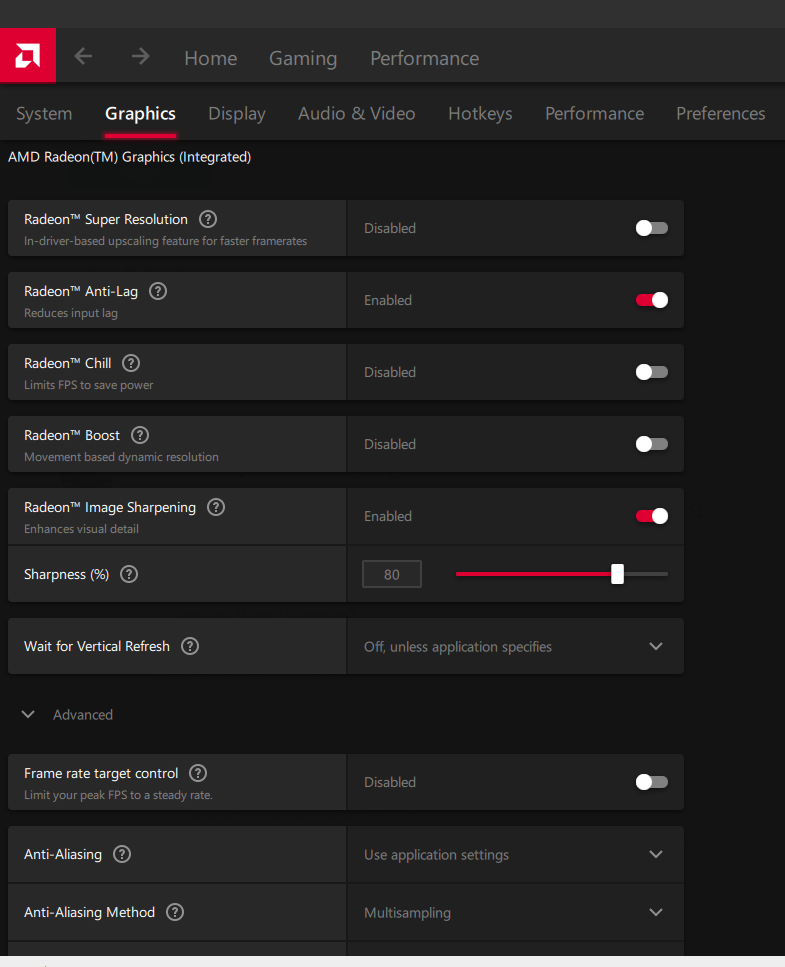Open the Anti-Aliasing dropdown
785x967 pixels.
(x=515, y=855)
